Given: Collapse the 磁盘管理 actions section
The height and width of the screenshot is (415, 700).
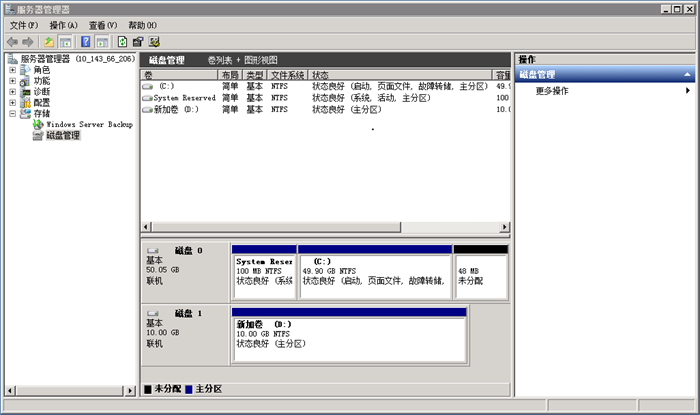Looking at the screenshot, I should tap(687, 75).
